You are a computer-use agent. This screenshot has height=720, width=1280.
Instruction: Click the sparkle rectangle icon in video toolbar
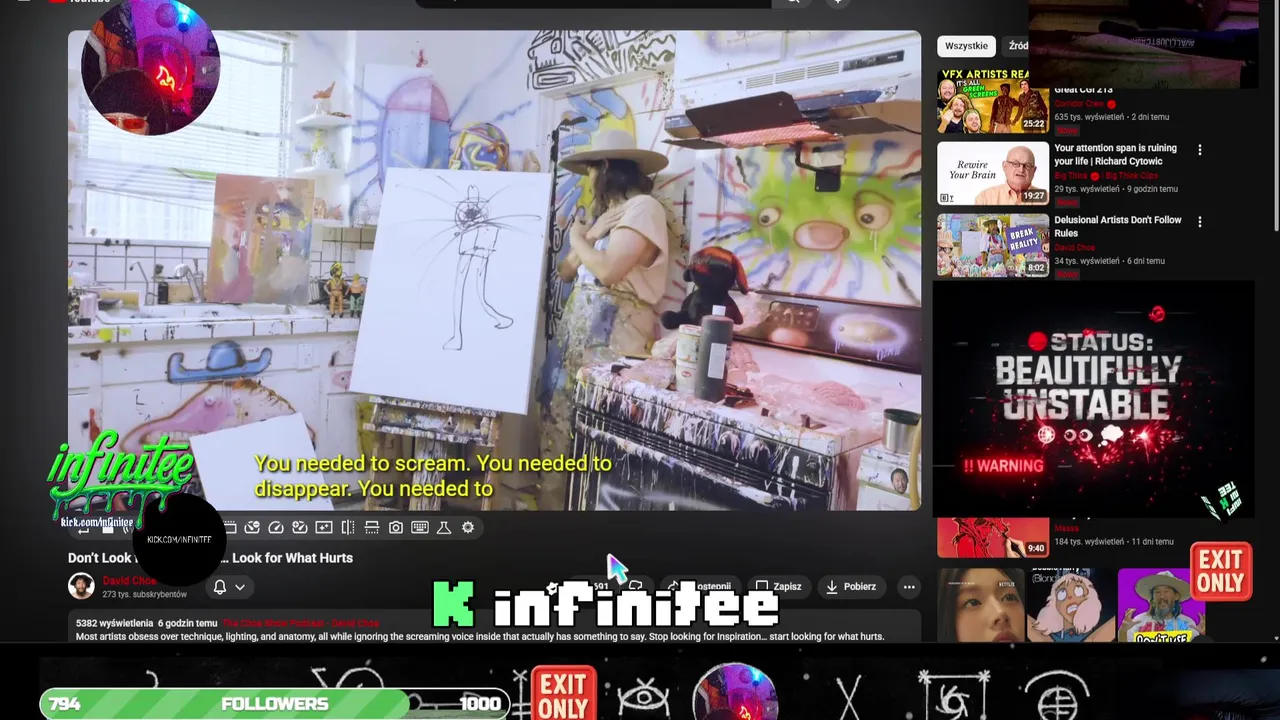pyautogui.click(x=324, y=527)
